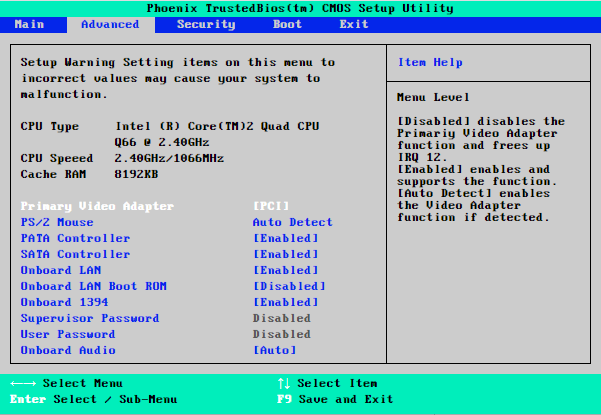This screenshot has height=415, width=601.
Task: Click the Setup Warning message text
Action: click(178, 78)
